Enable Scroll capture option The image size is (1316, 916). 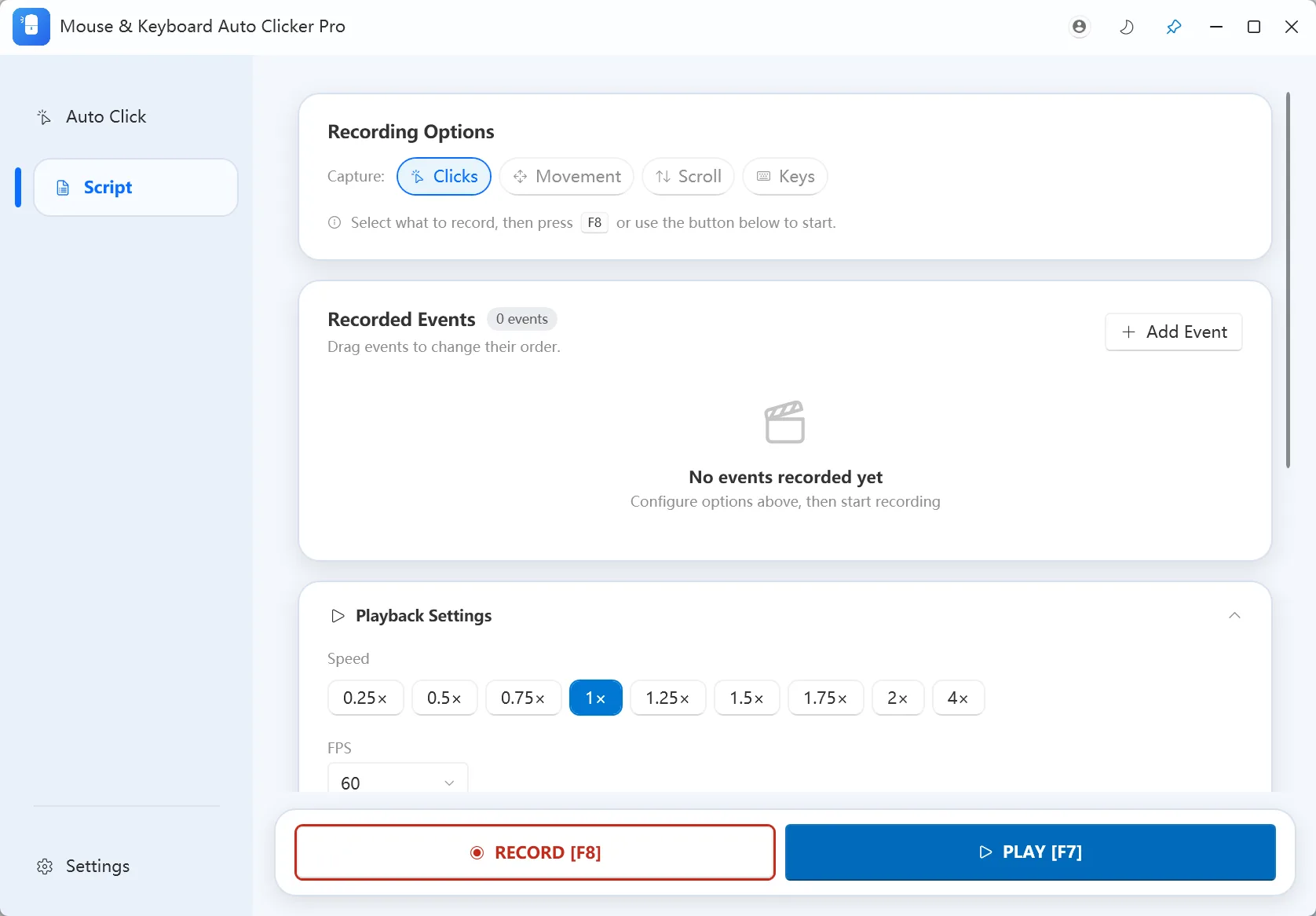pos(688,176)
